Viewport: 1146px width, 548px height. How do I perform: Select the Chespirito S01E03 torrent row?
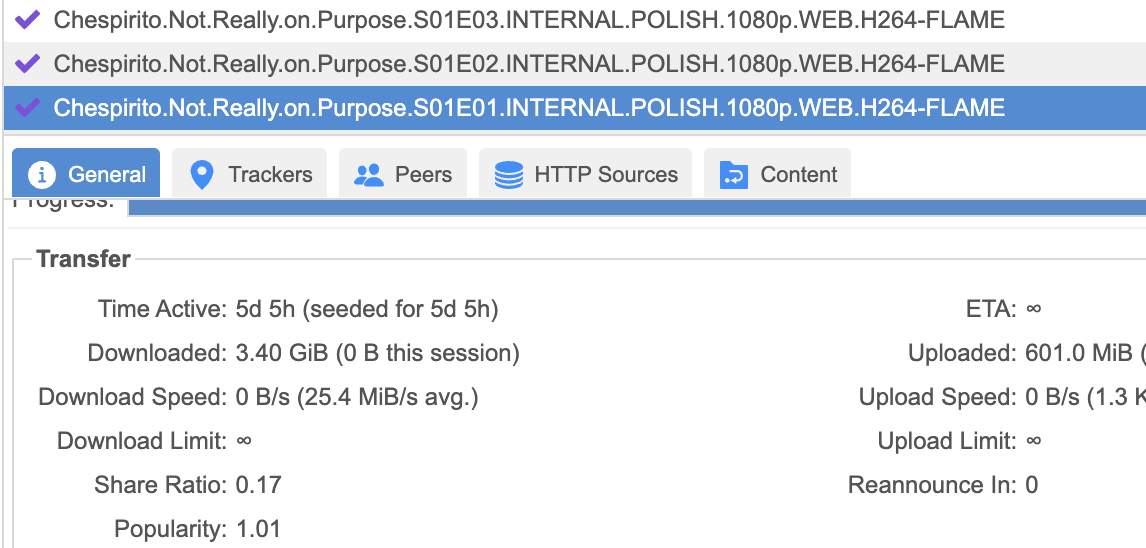(528, 19)
